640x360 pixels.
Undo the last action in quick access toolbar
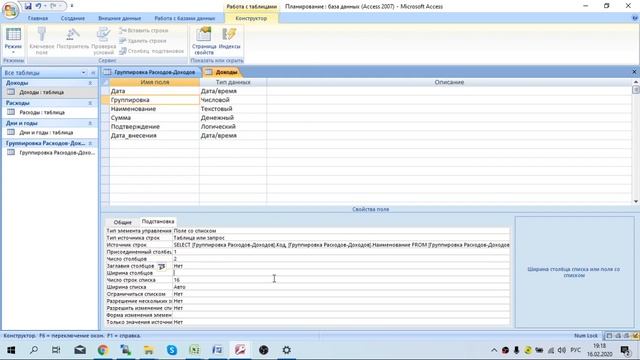pyautogui.click(x=38, y=6)
